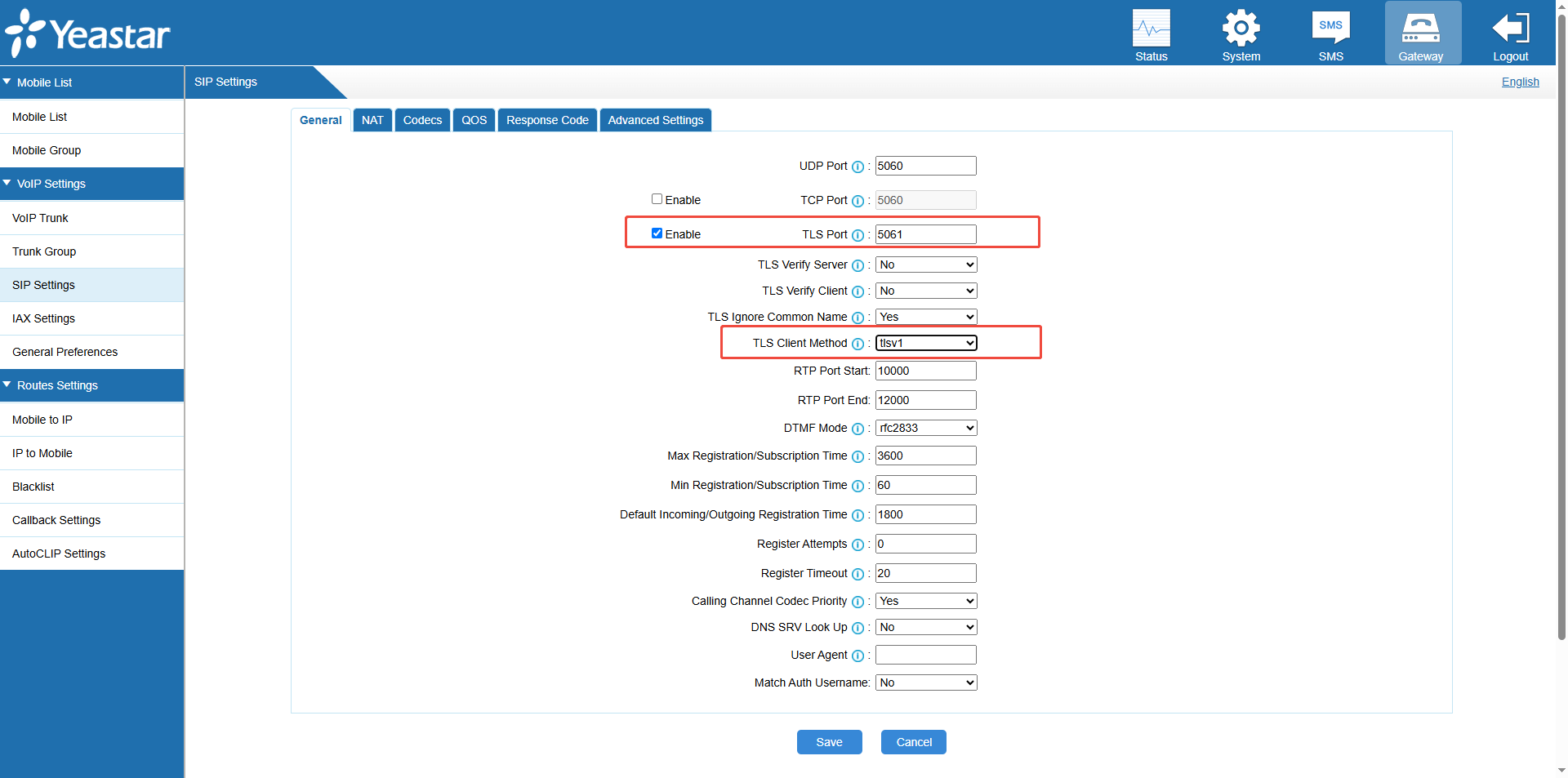Click the info icon next to UDP Port
Viewport: 1568px width, 778px height.
(x=858, y=167)
